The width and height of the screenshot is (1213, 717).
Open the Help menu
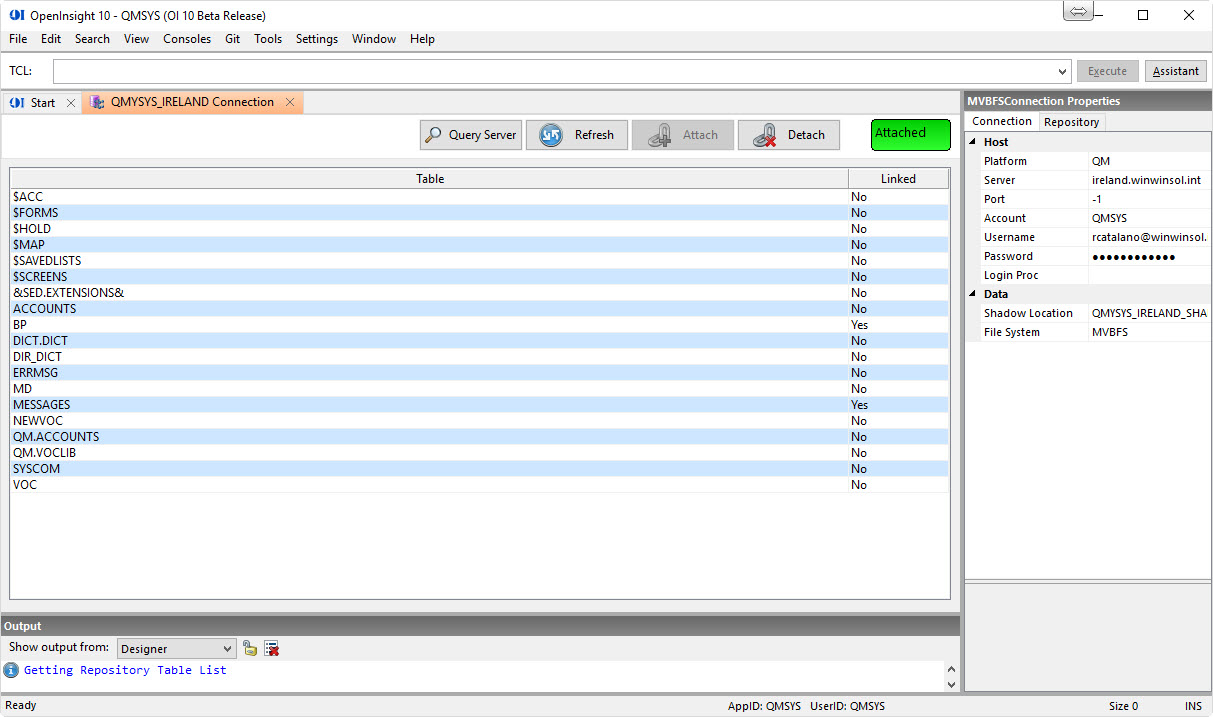tap(422, 39)
